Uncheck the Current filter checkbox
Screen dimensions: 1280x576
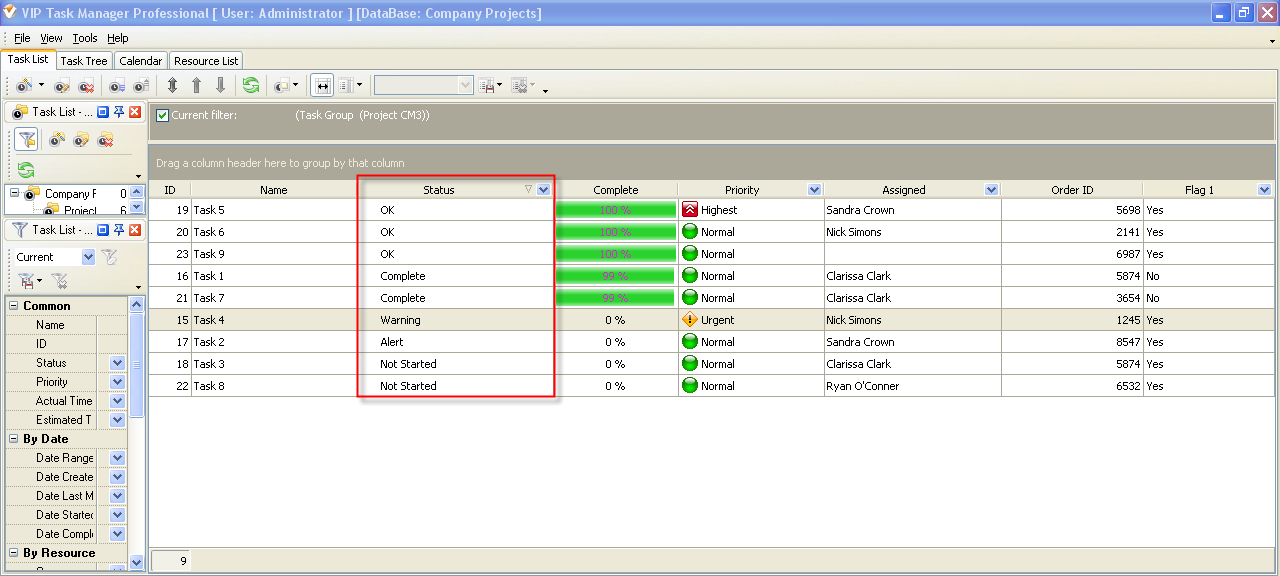163,115
